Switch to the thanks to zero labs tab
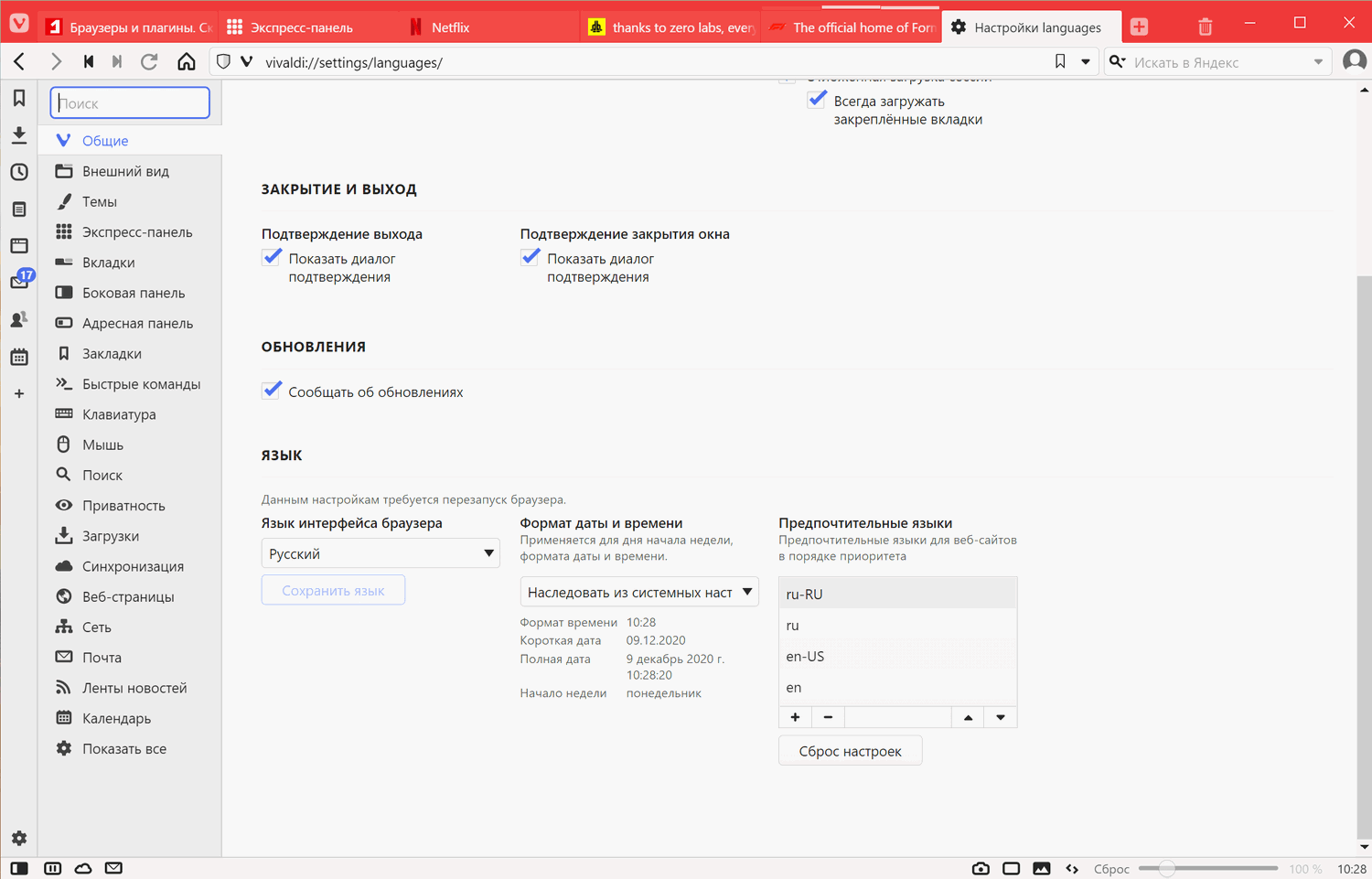The height and width of the screenshot is (879, 1372). point(671,27)
